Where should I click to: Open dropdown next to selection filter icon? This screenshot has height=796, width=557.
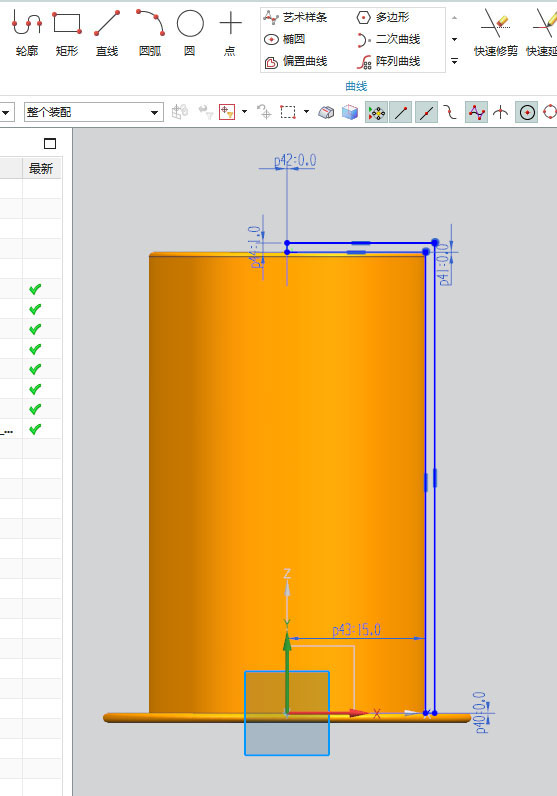tap(244, 112)
